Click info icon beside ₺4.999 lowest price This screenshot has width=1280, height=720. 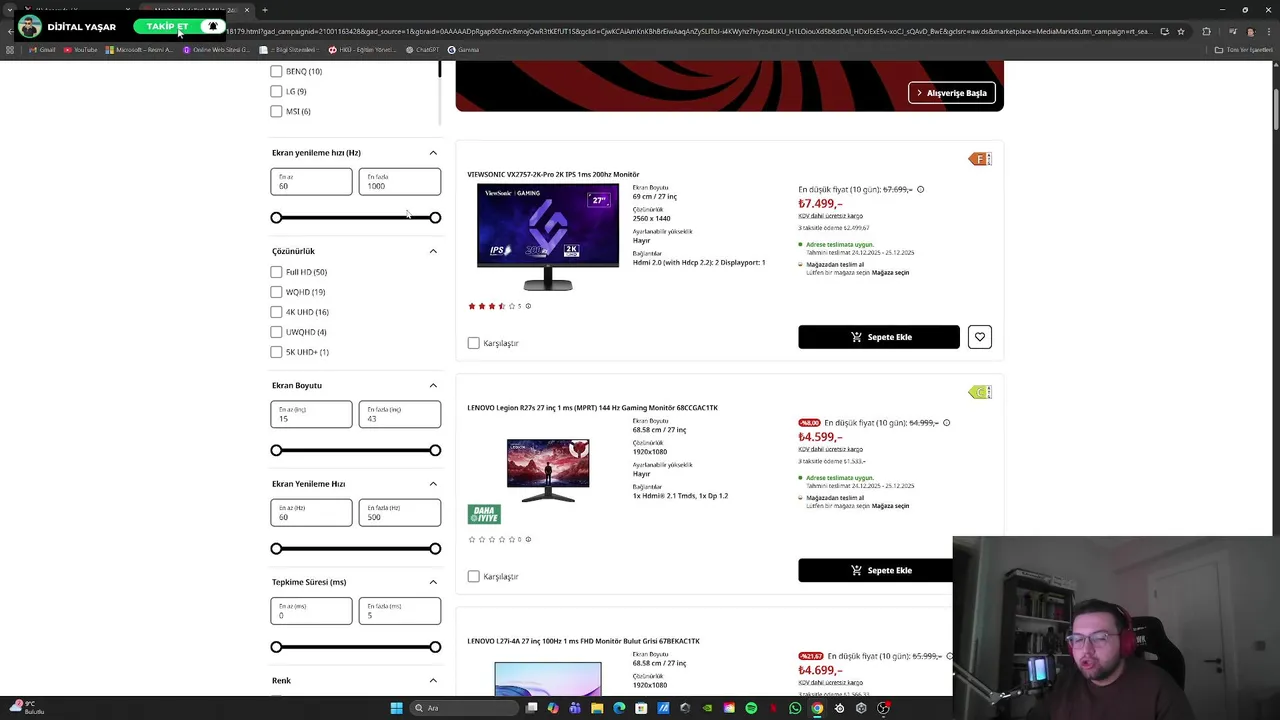[x=946, y=422]
